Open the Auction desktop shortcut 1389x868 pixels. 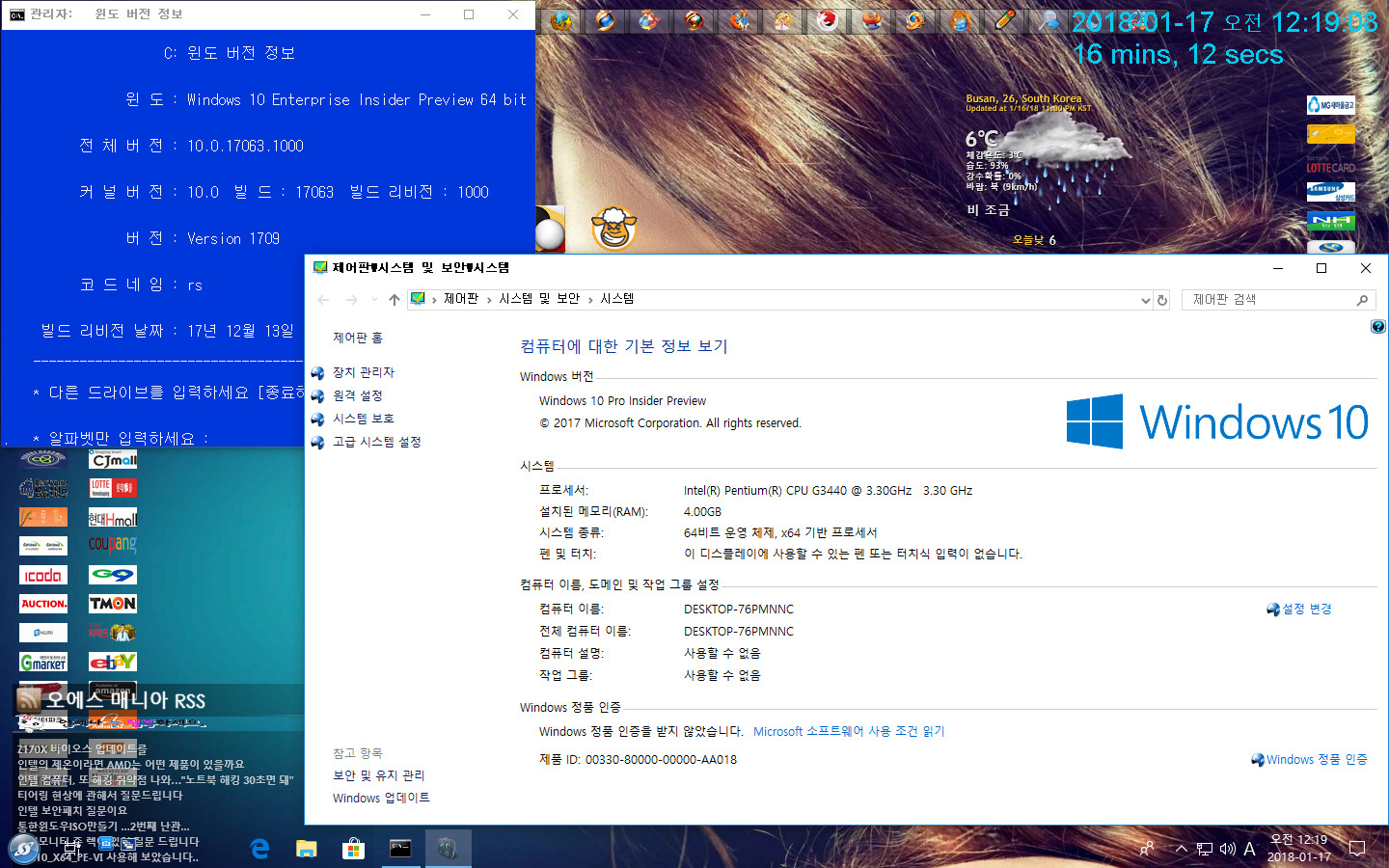43,604
